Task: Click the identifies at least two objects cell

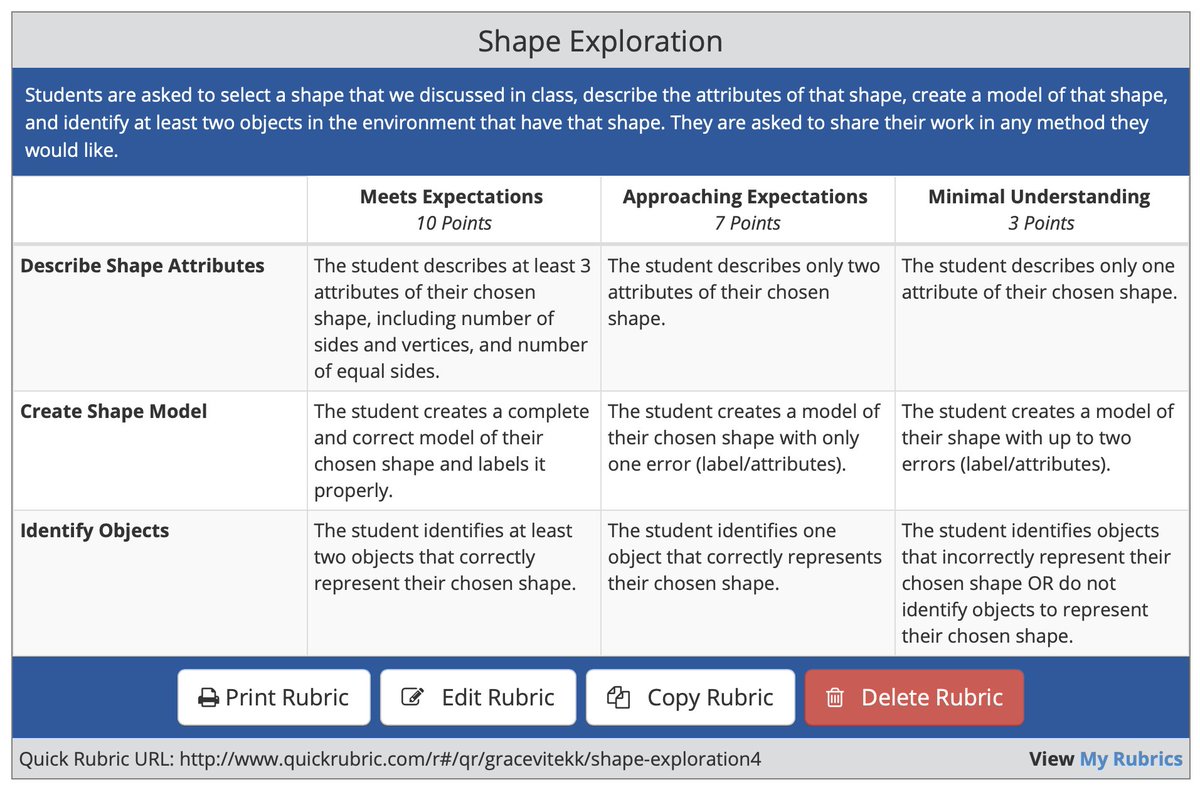Action: coord(454,583)
